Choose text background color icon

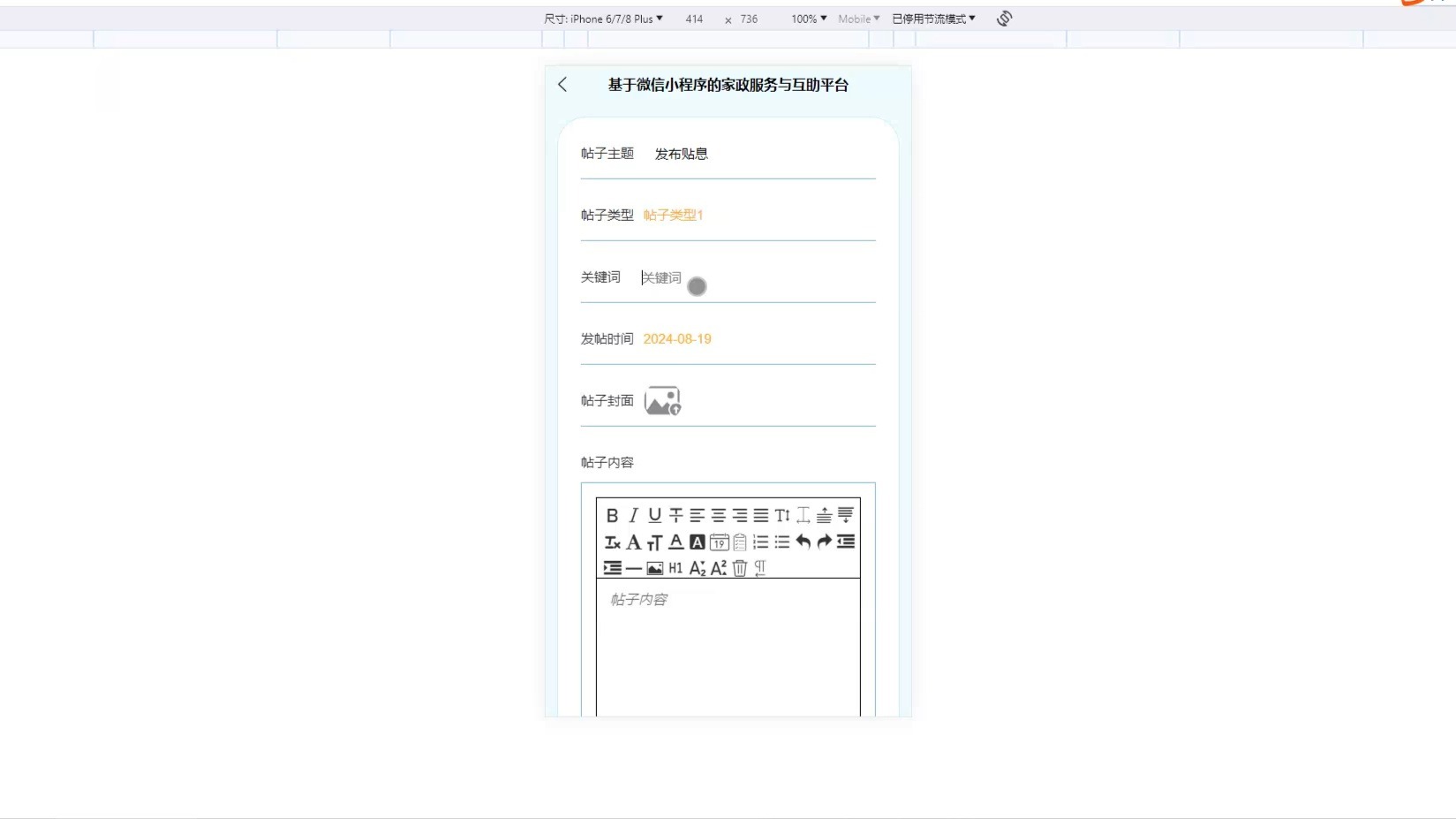tap(697, 542)
